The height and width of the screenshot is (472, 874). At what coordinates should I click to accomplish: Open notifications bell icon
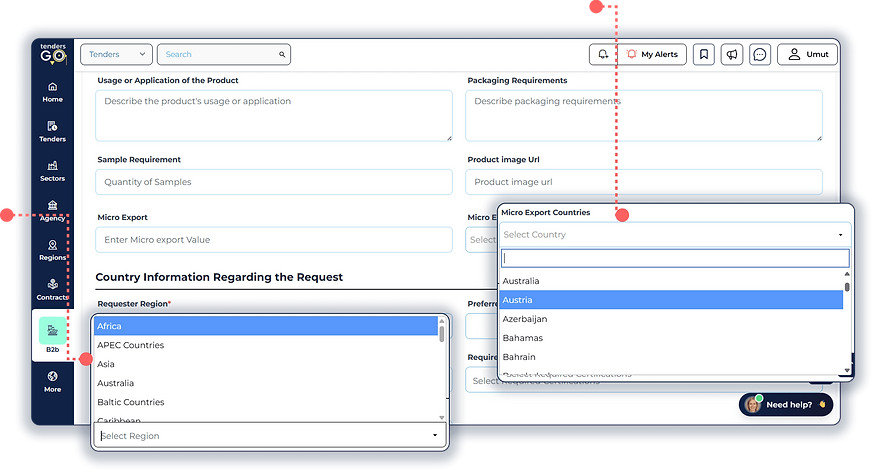click(603, 55)
